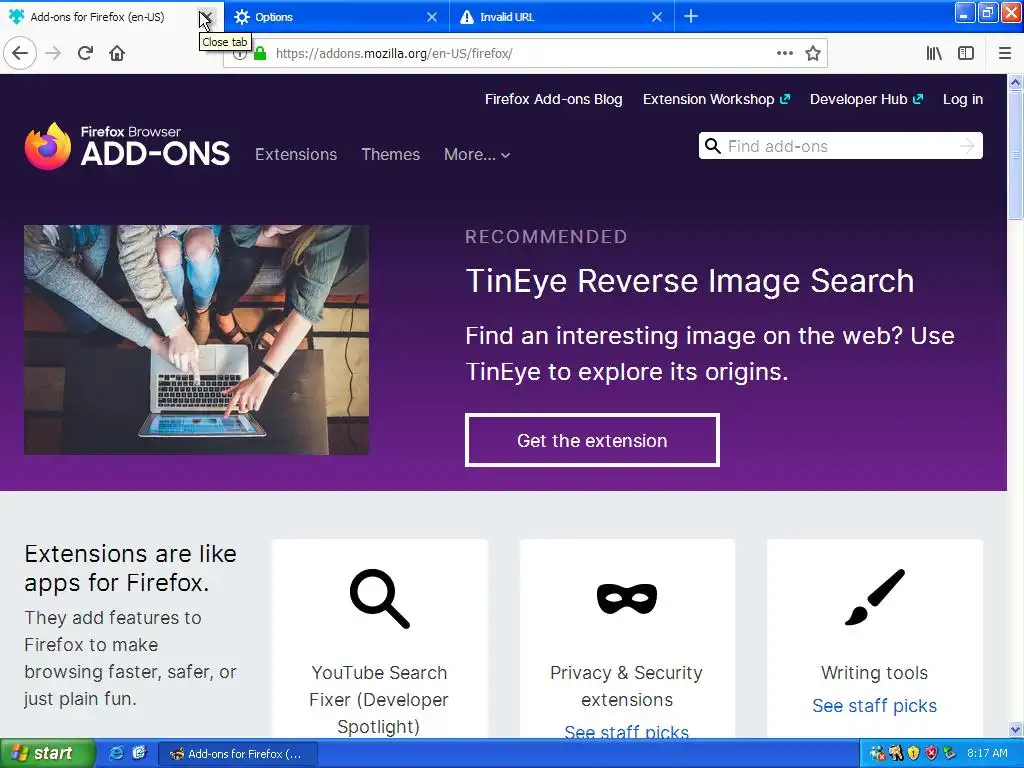Screen dimensions: 1024x768
Task: Click the Get the extension button
Action: [592, 440]
